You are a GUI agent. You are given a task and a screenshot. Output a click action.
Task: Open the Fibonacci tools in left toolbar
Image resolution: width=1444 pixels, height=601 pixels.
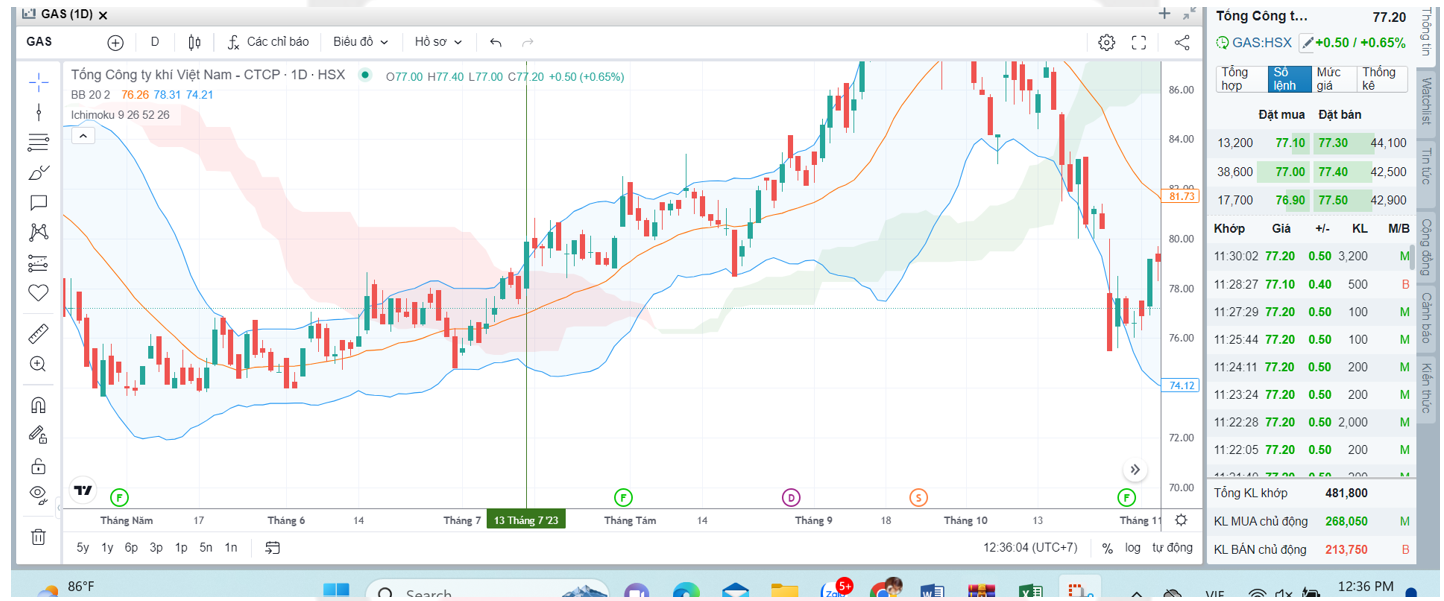point(38,142)
